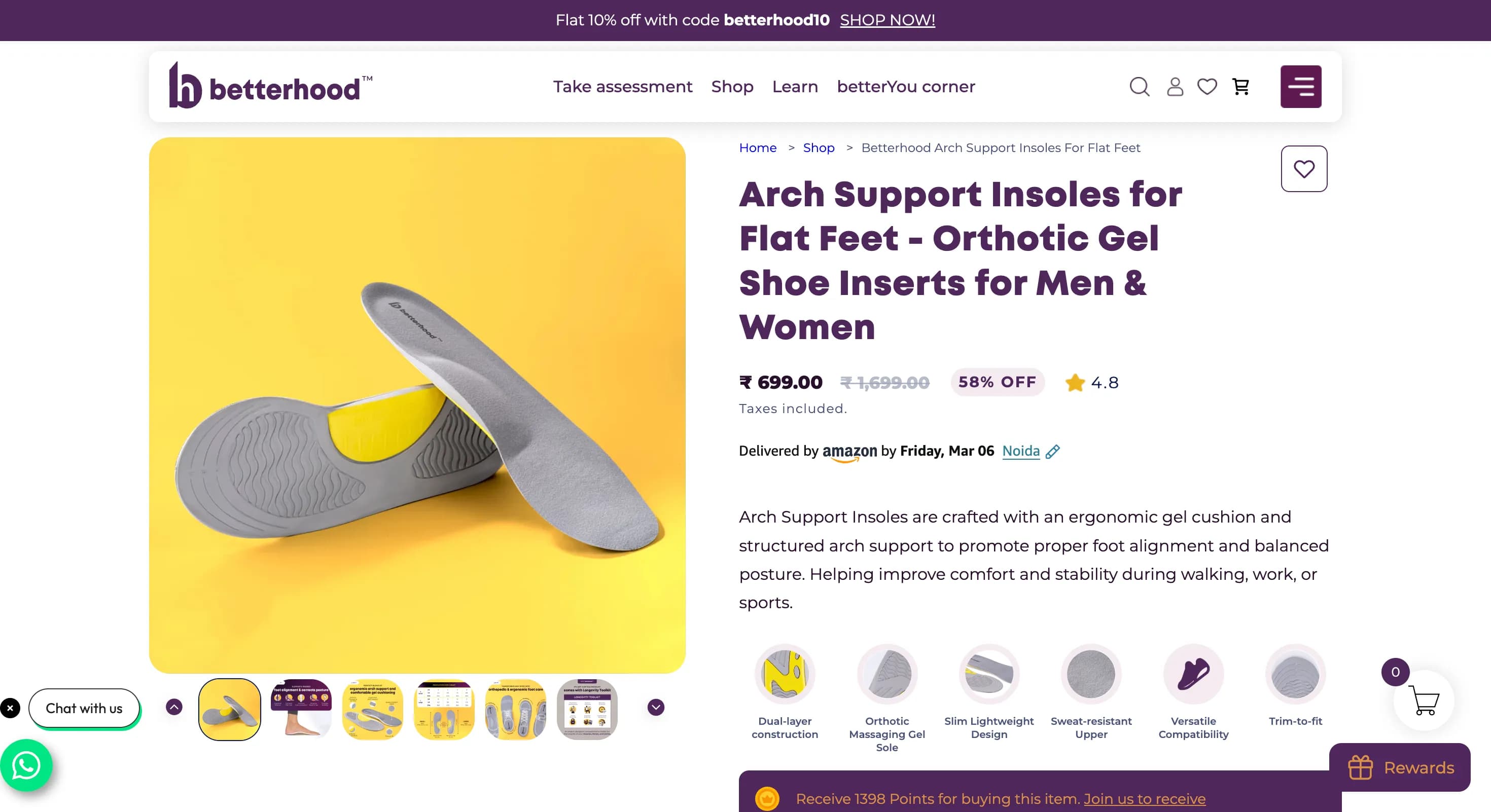
Task: Open the search icon in header
Action: coord(1139,87)
